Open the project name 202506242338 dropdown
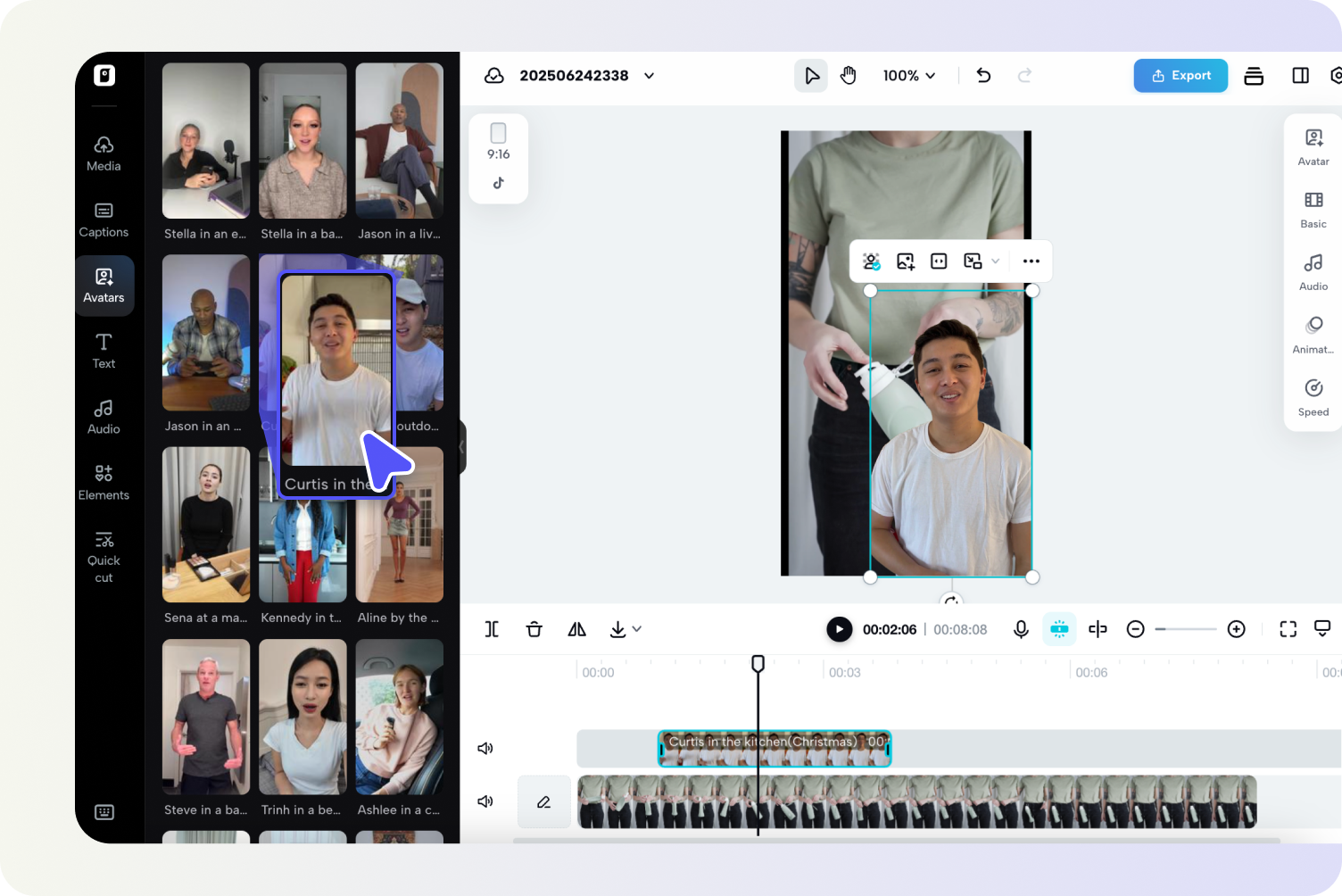The image size is (1342, 896). 648,76
